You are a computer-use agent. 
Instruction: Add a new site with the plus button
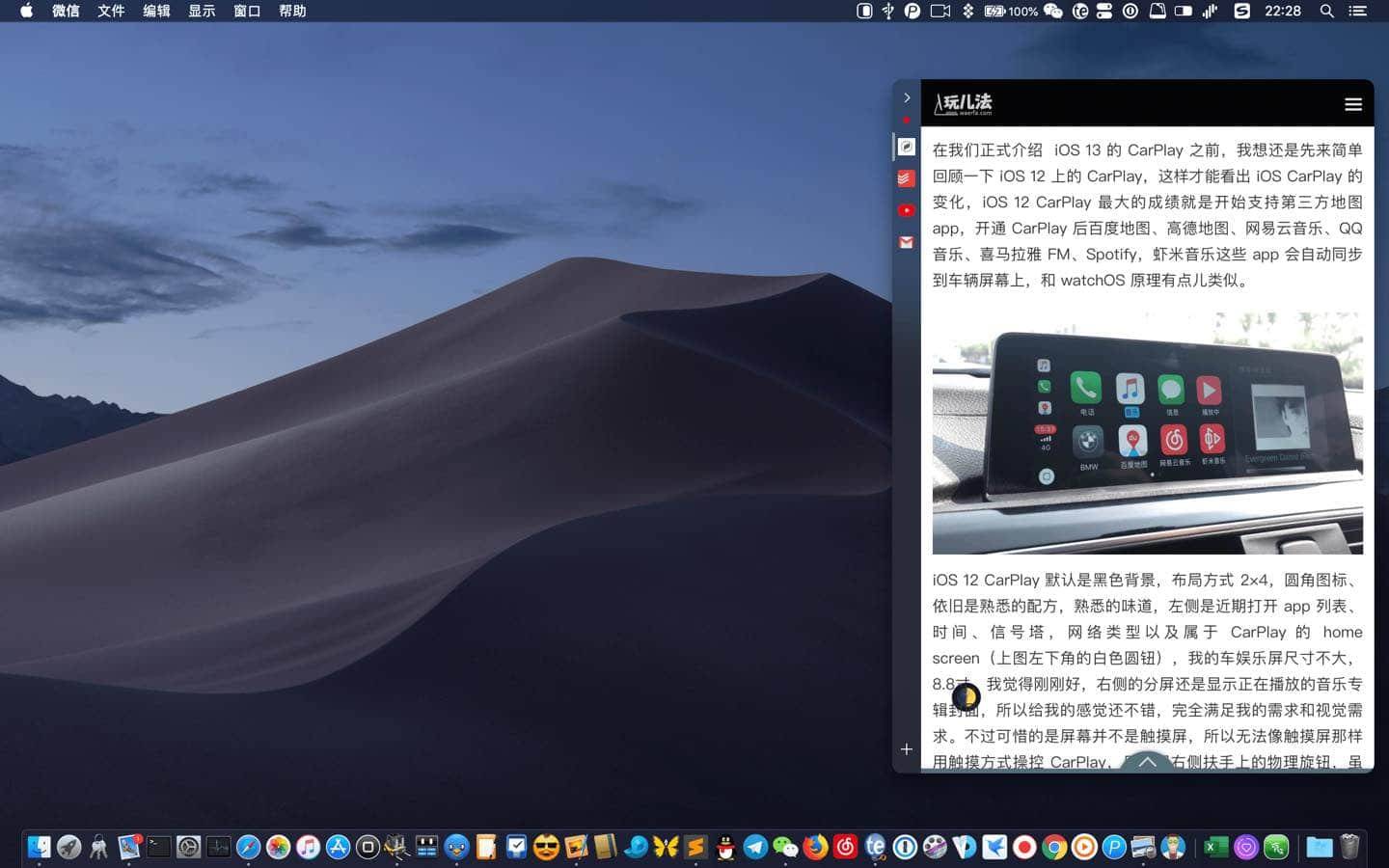pos(907,748)
